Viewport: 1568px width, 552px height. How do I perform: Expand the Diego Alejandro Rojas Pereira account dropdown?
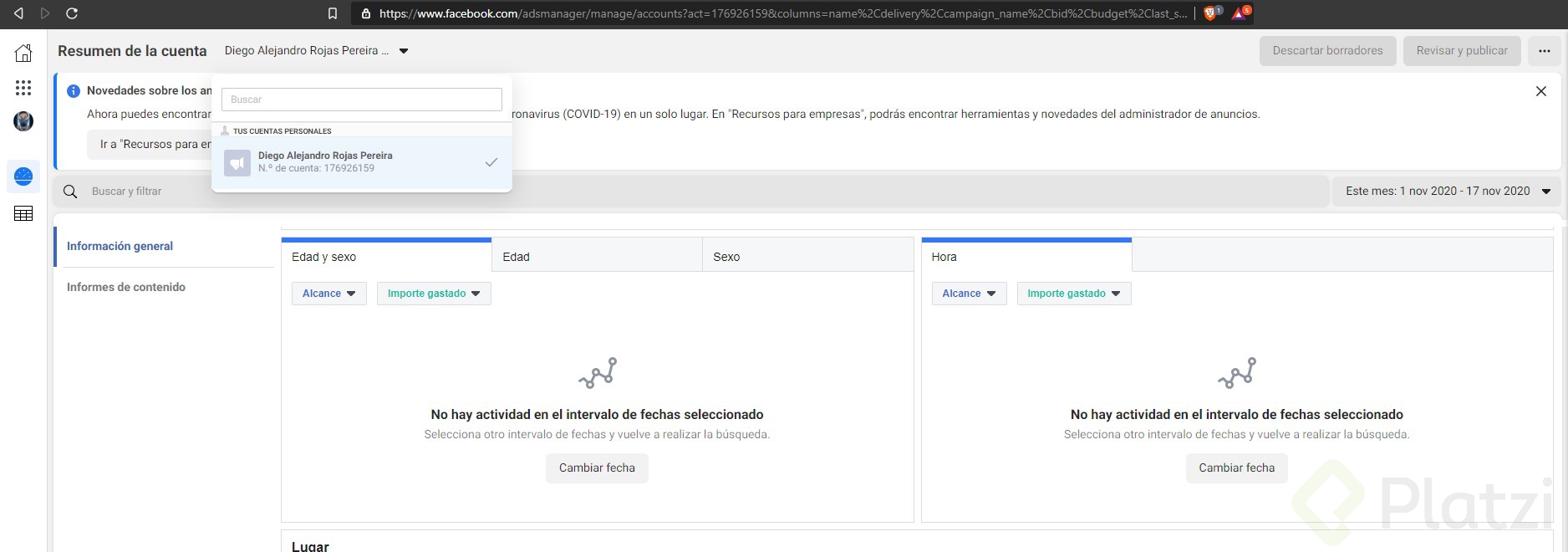(317, 51)
